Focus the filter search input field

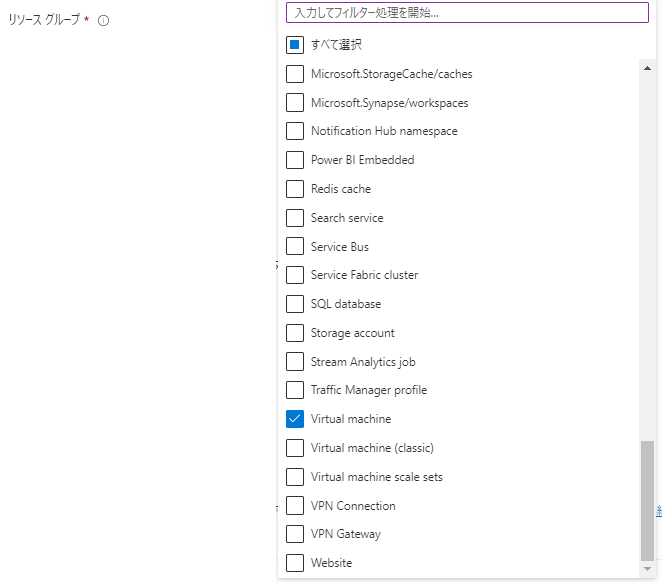467,13
